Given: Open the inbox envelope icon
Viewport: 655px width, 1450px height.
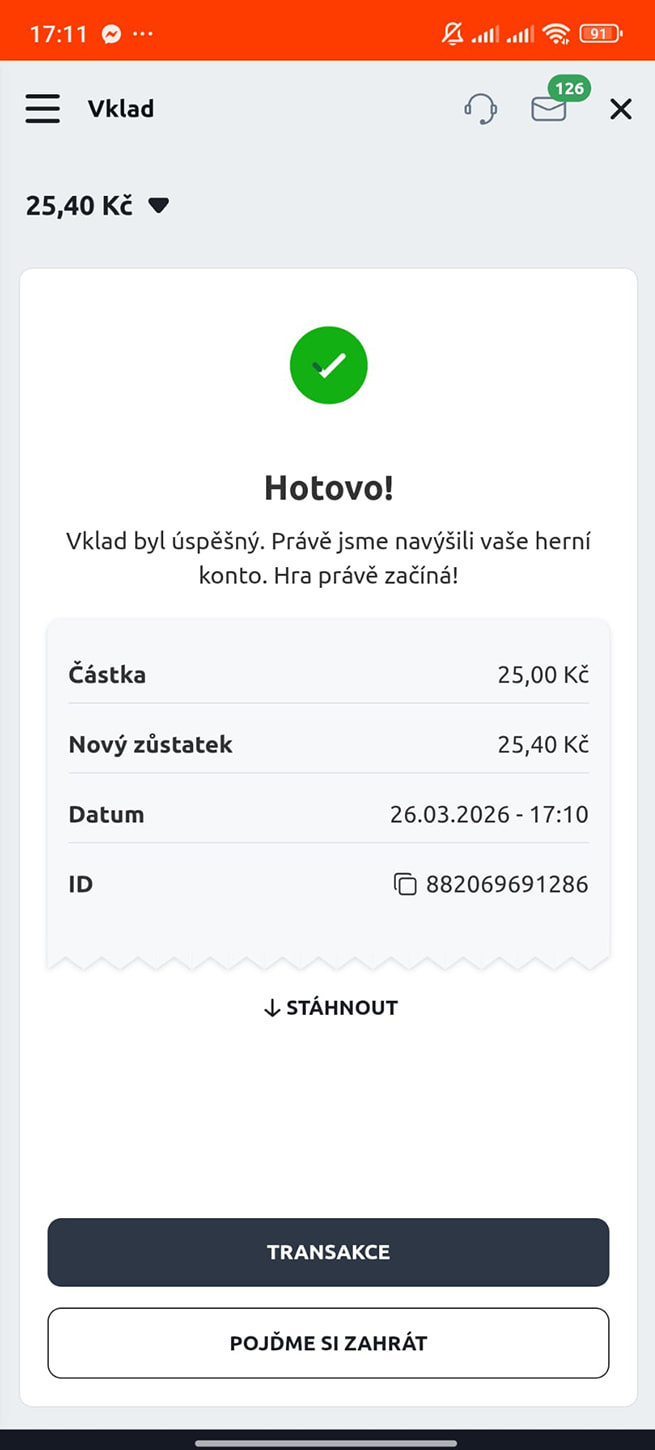Looking at the screenshot, I should point(548,109).
